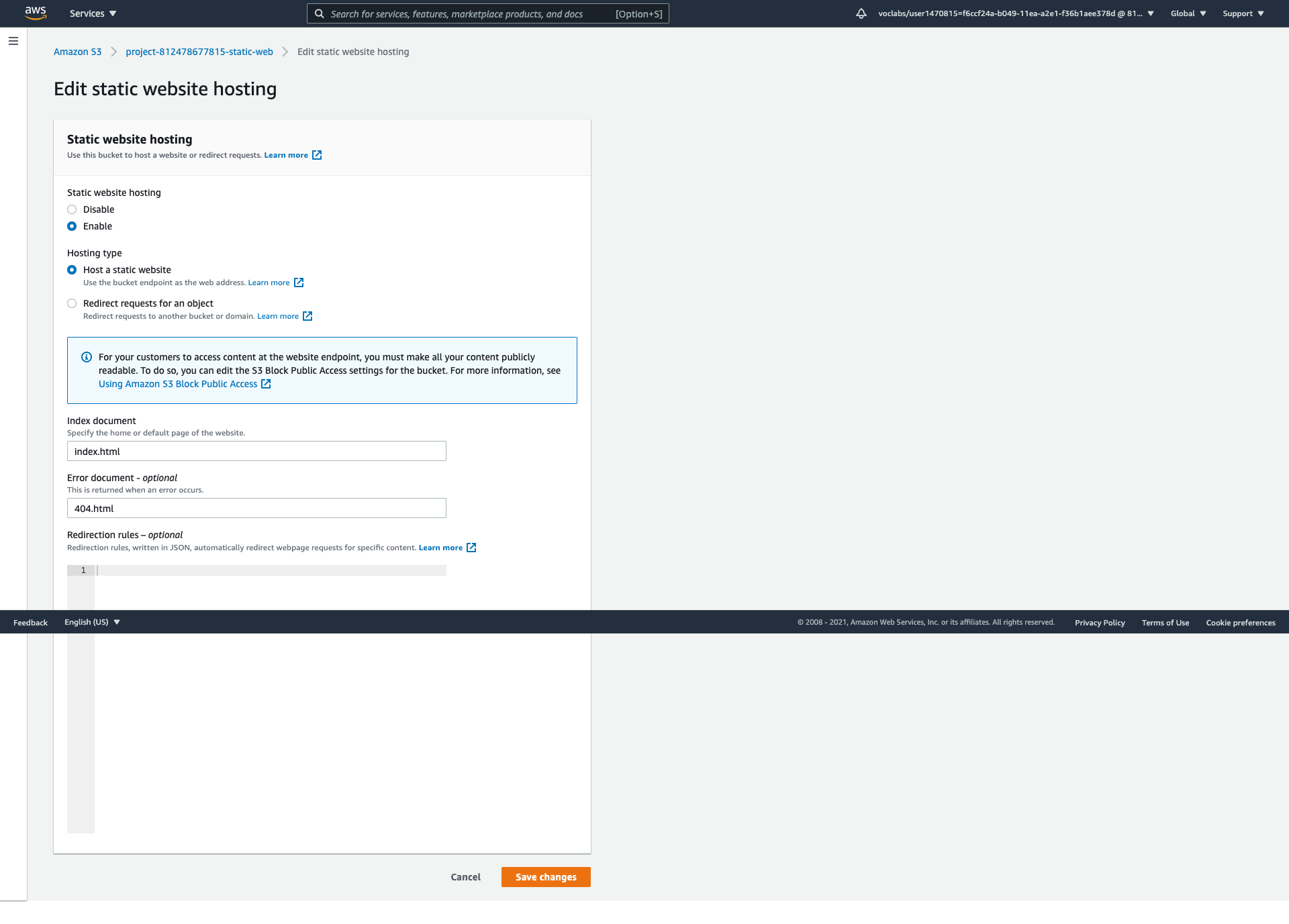Click the notifications bell icon
This screenshot has width=1289, height=924.
pos(861,13)
